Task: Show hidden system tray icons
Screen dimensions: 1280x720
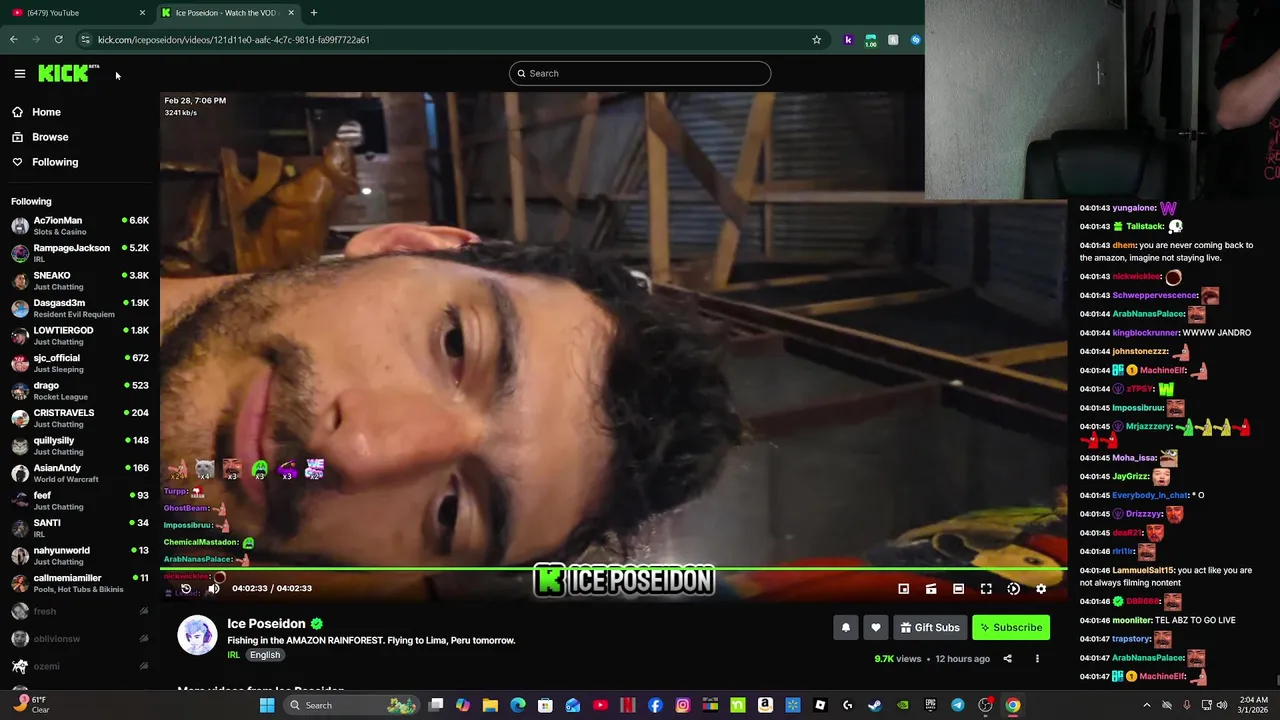Action: click(x=1146, y=705)
